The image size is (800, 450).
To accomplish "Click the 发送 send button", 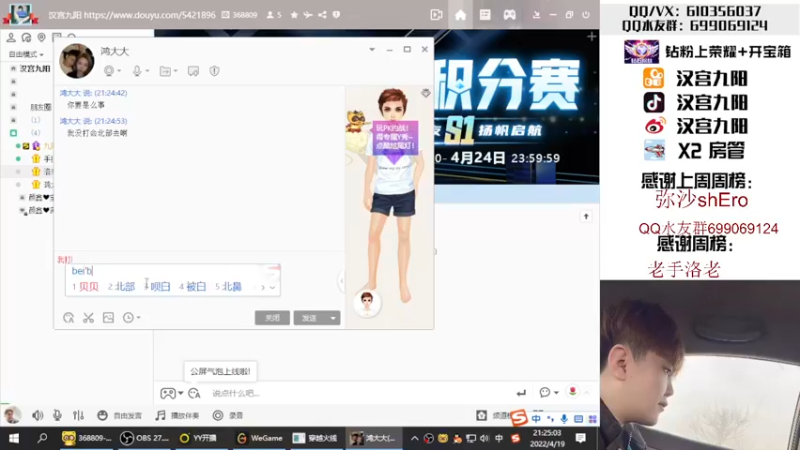I will (310, 318).
